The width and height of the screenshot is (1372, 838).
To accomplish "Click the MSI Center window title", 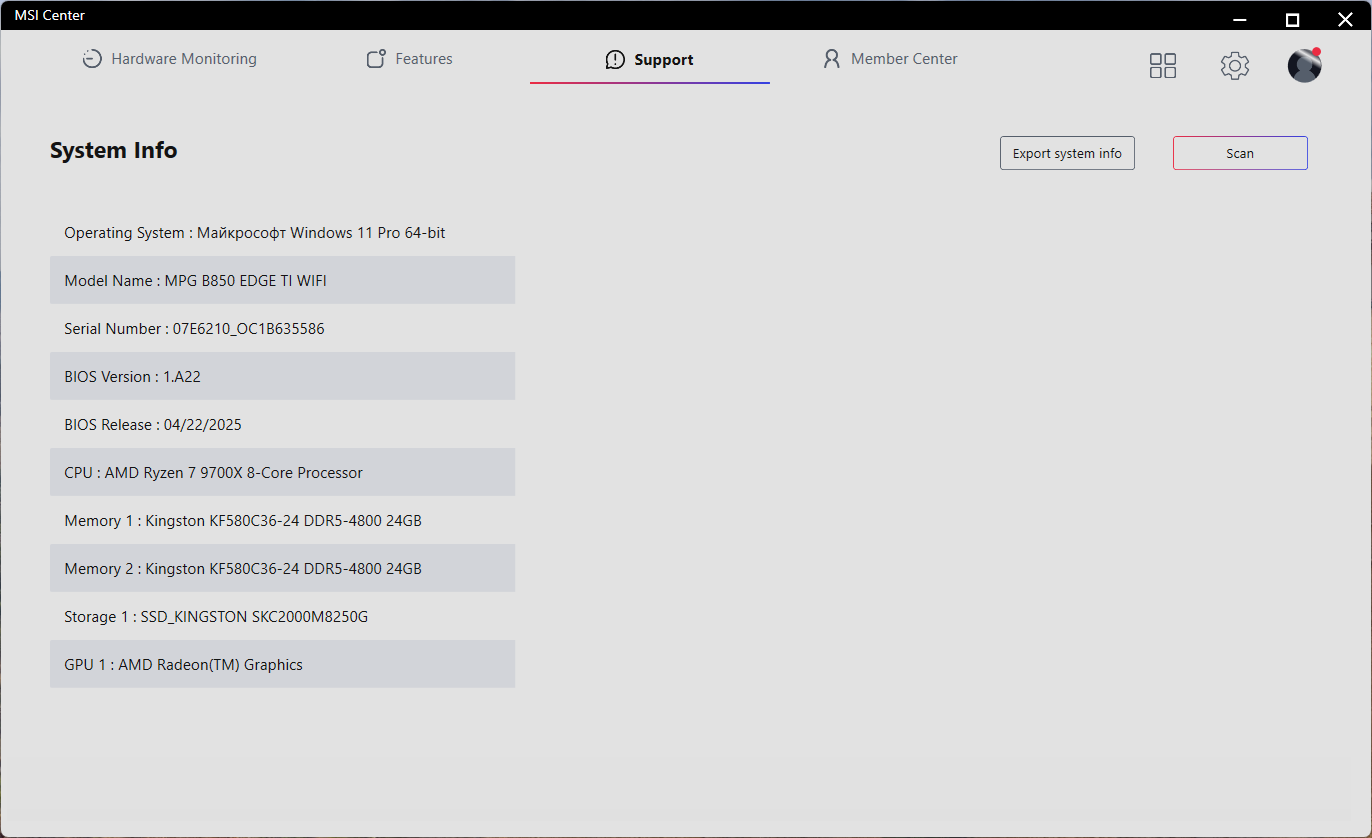I will 50,15.
